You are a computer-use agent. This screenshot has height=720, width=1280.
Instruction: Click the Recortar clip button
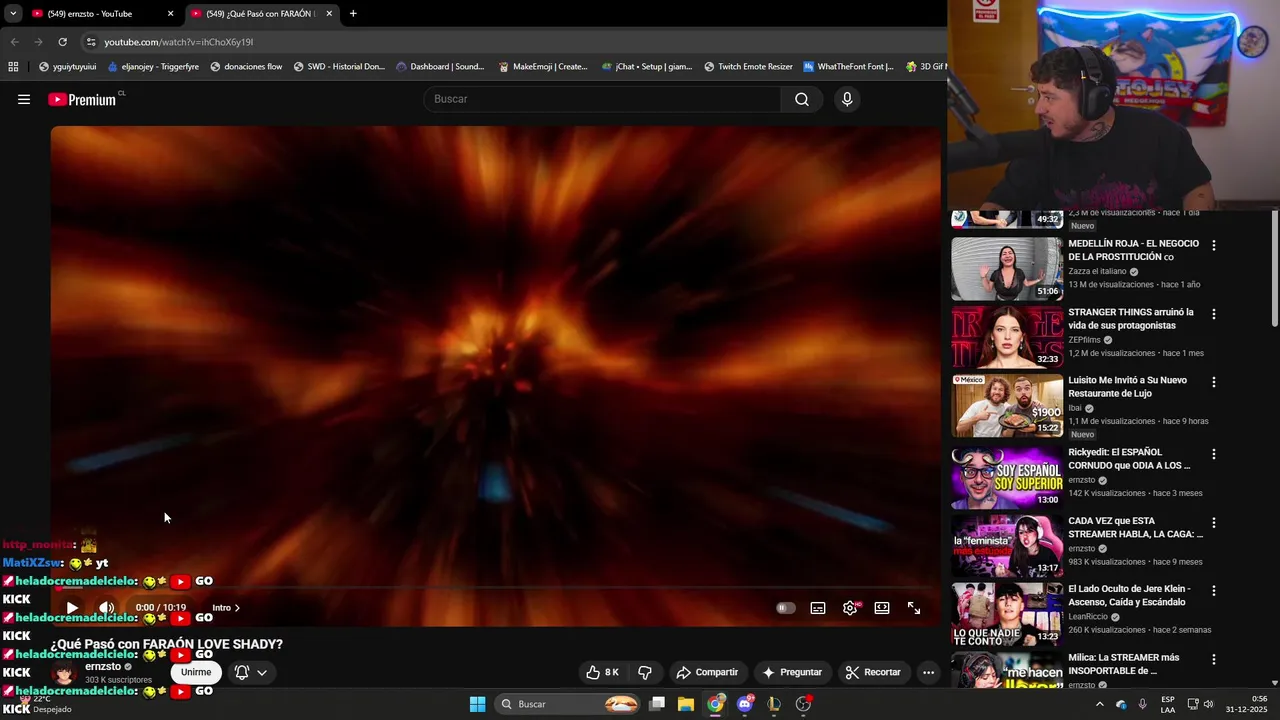pyautogui.click(x=873, y=672)
